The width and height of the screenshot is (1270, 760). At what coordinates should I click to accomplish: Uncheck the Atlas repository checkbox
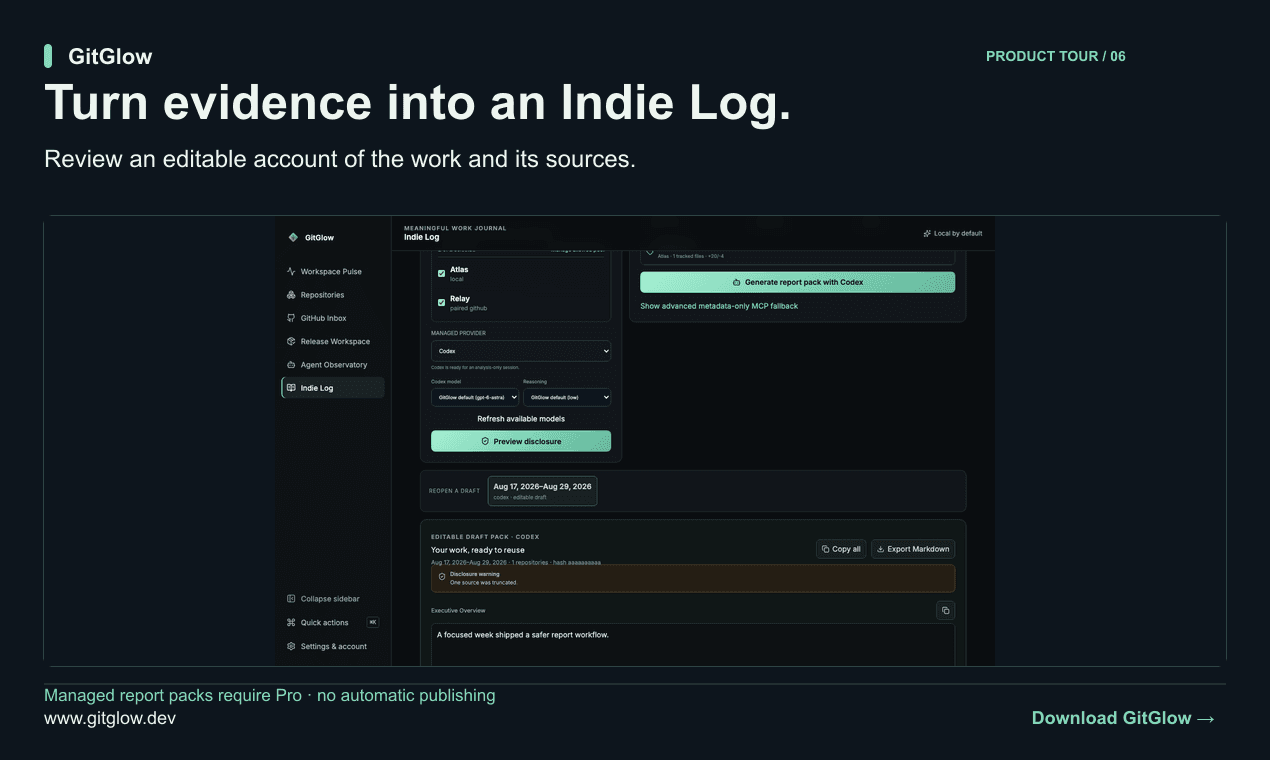[442, 273]
